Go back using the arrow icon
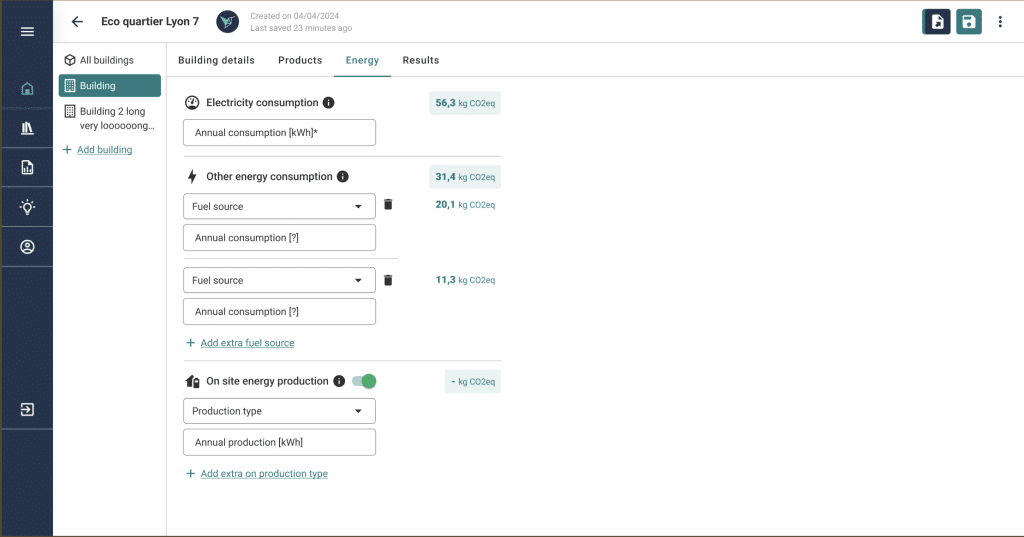This screenshot has width=1024, height=537. [77, 22]
